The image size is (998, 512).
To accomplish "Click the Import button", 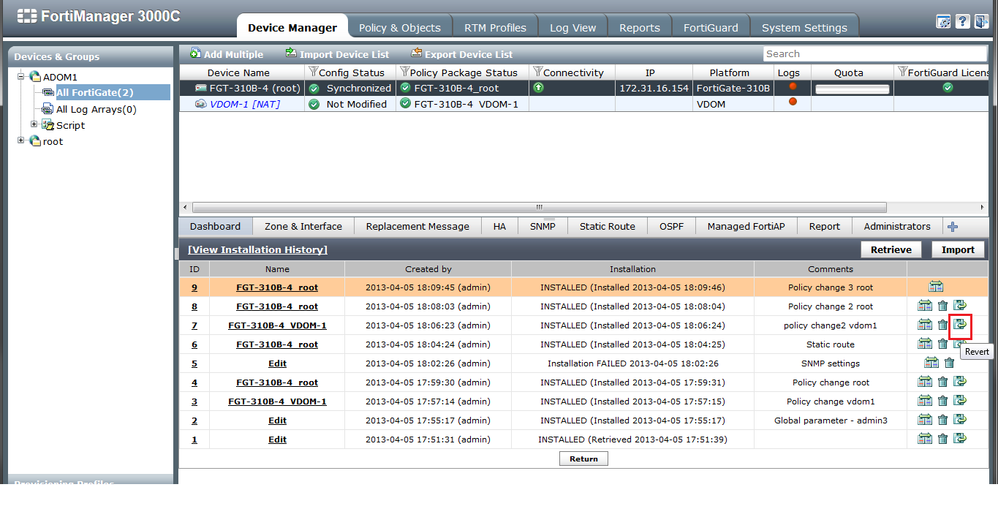I will point(958,249).
